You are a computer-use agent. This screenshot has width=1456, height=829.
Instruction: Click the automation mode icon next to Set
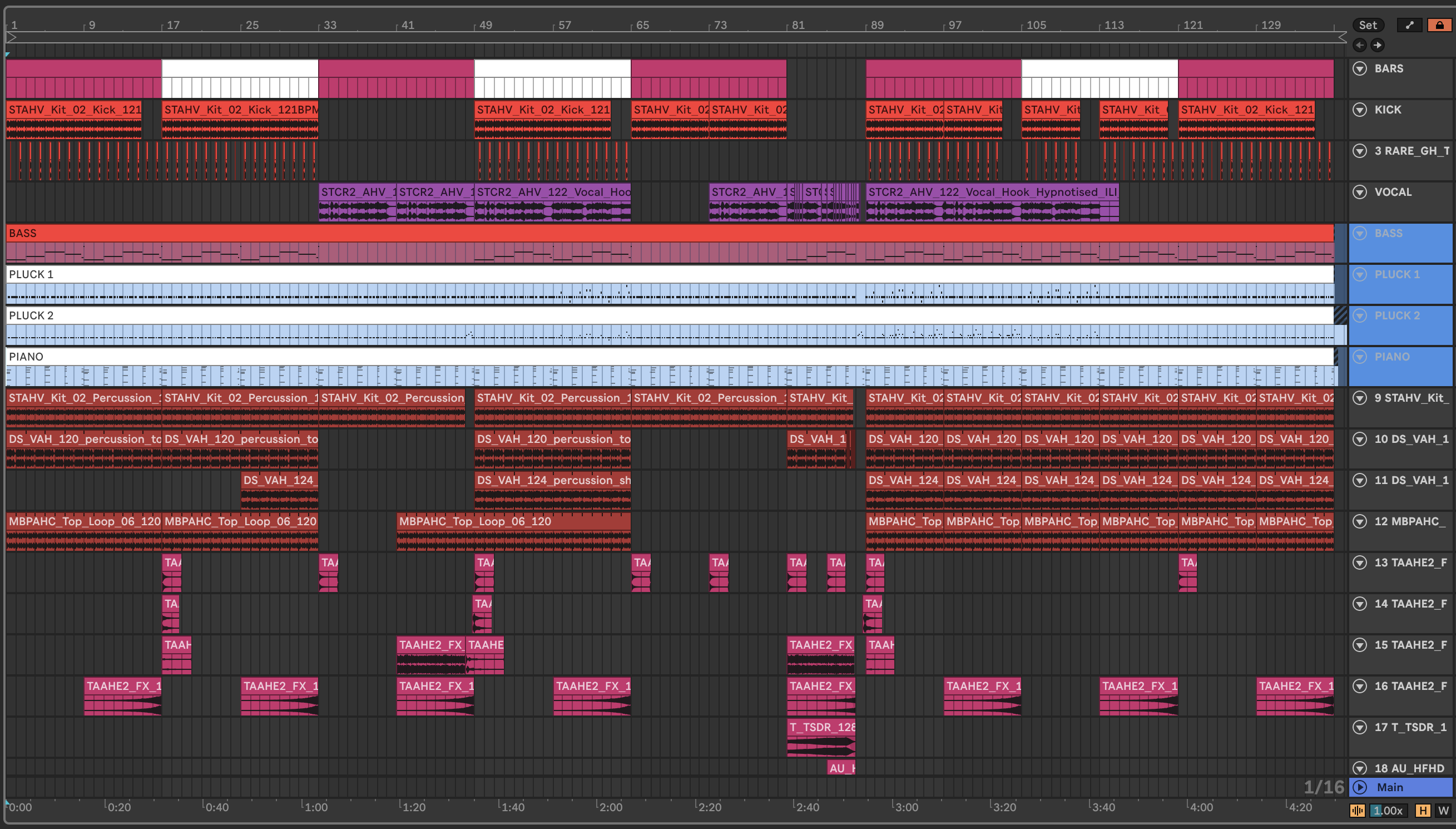click(1409, 25)
